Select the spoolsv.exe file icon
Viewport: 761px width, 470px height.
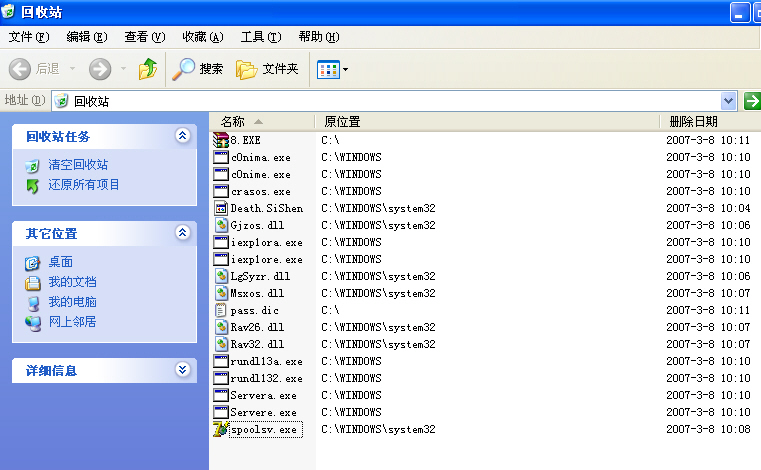coord(221,429)
